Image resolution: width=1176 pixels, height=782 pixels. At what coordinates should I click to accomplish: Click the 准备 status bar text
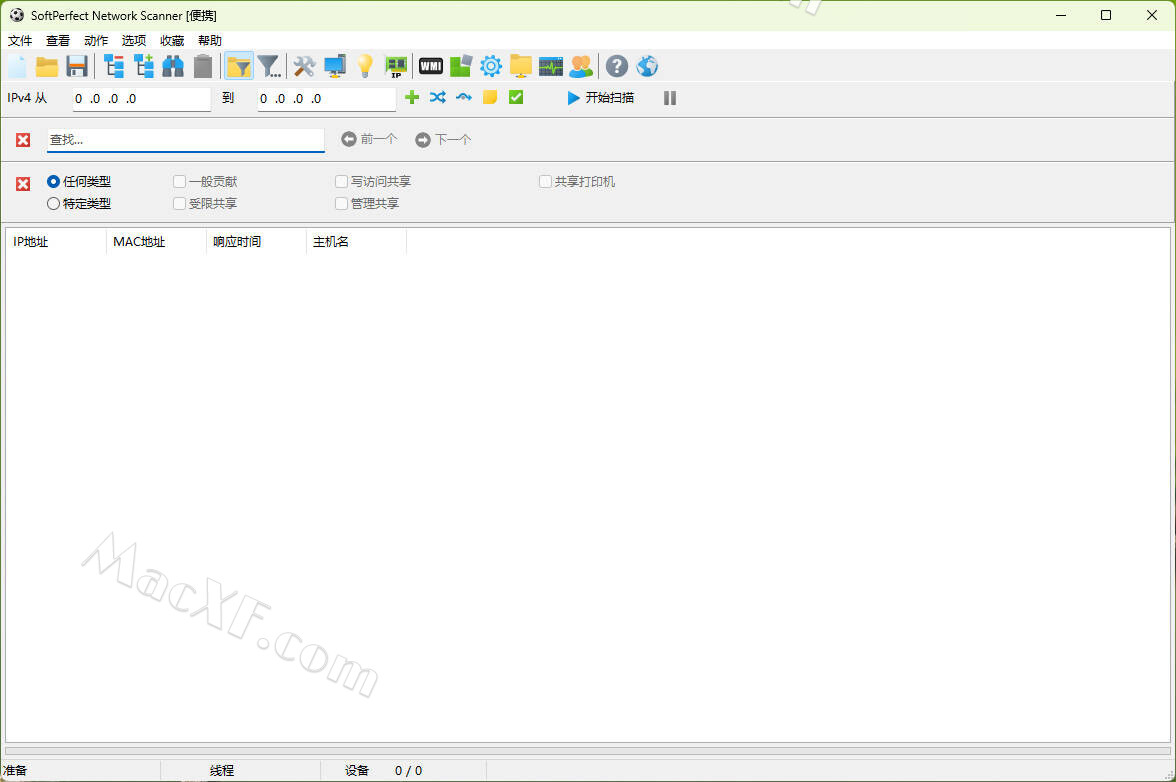coord(15,771)
